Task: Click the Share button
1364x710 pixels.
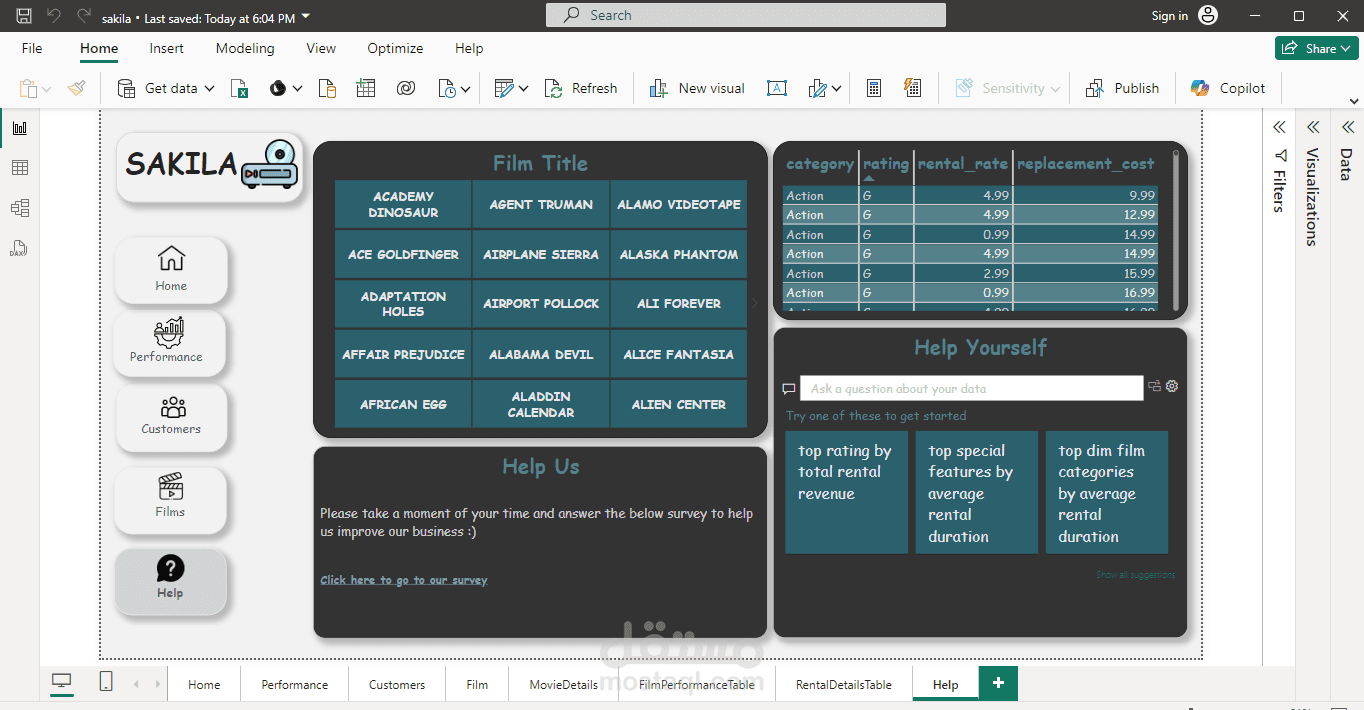Action: (1316, 48)
